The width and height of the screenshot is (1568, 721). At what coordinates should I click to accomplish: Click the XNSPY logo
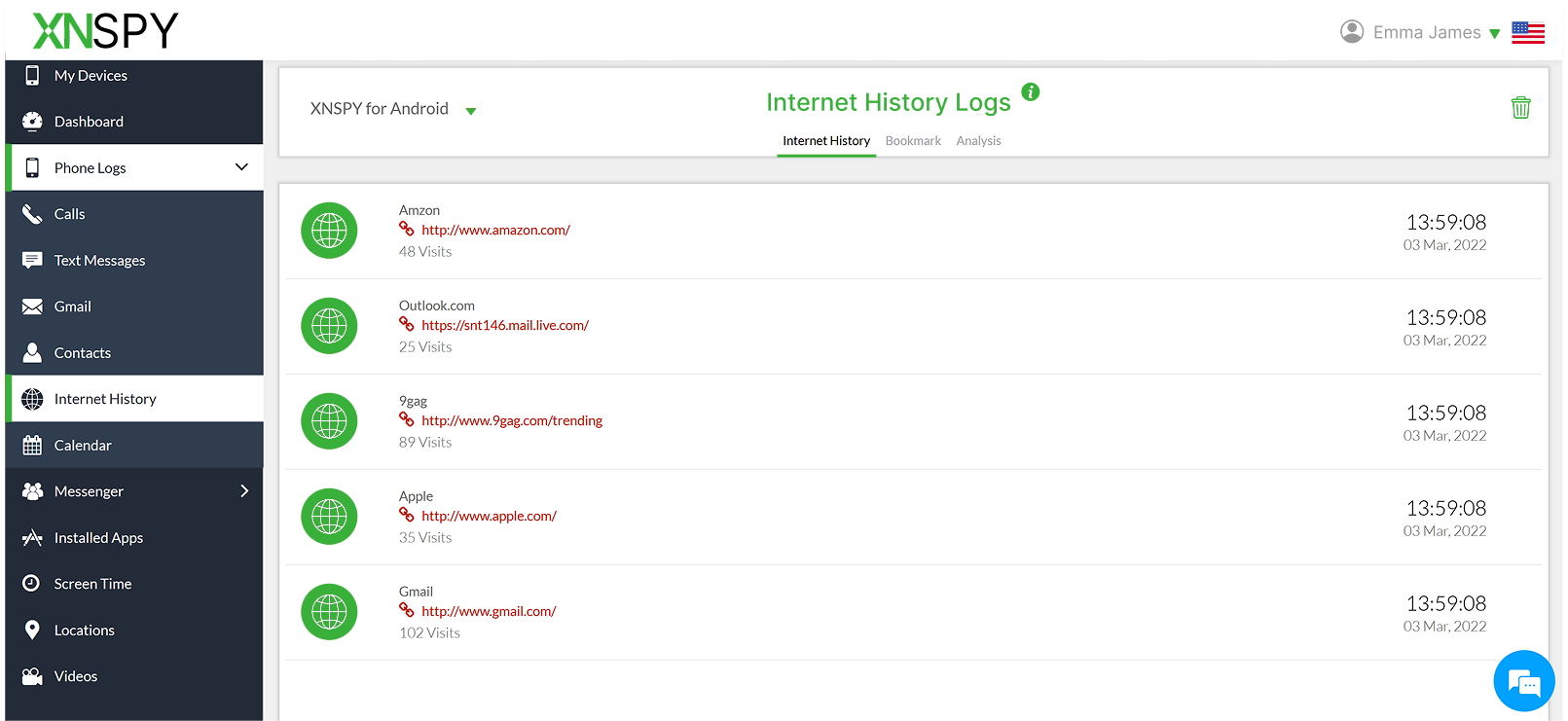105,31
